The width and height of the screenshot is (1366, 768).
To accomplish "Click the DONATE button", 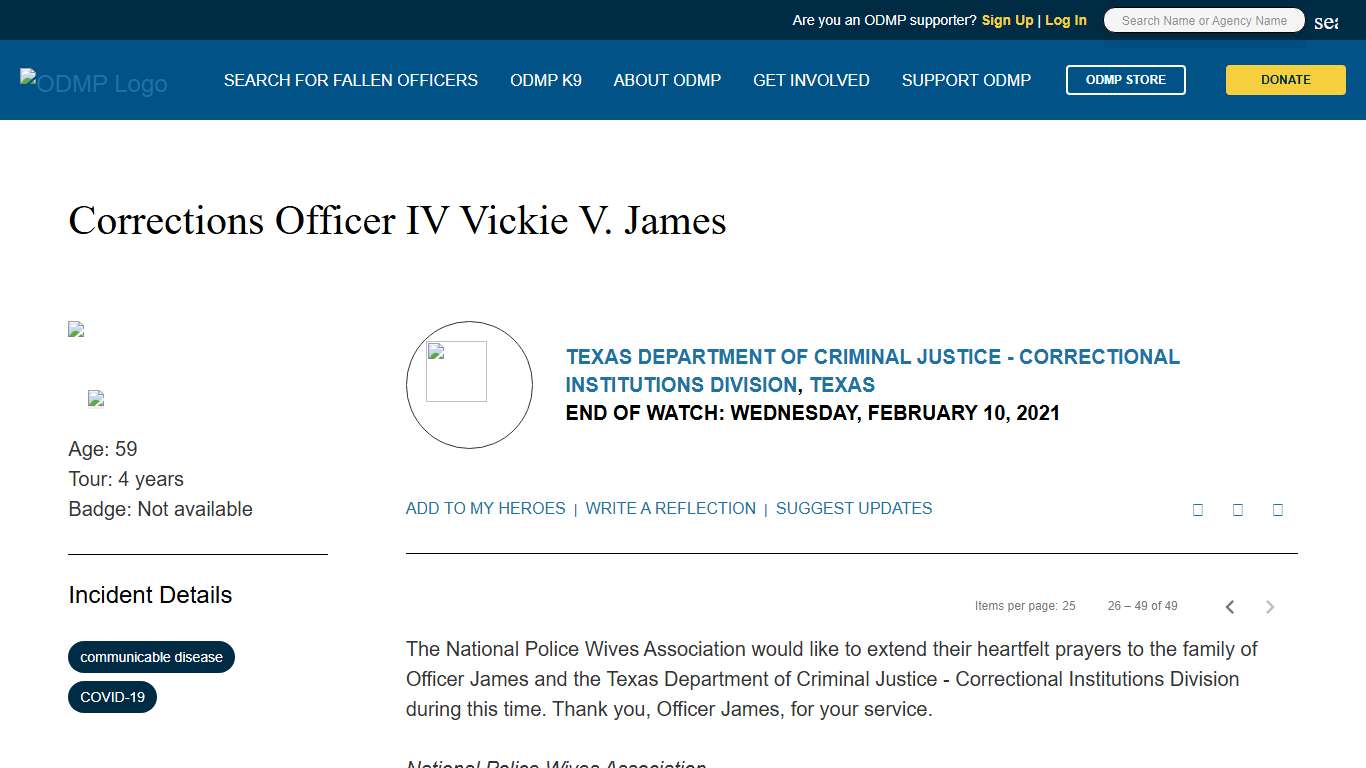I will (1285, 80).
